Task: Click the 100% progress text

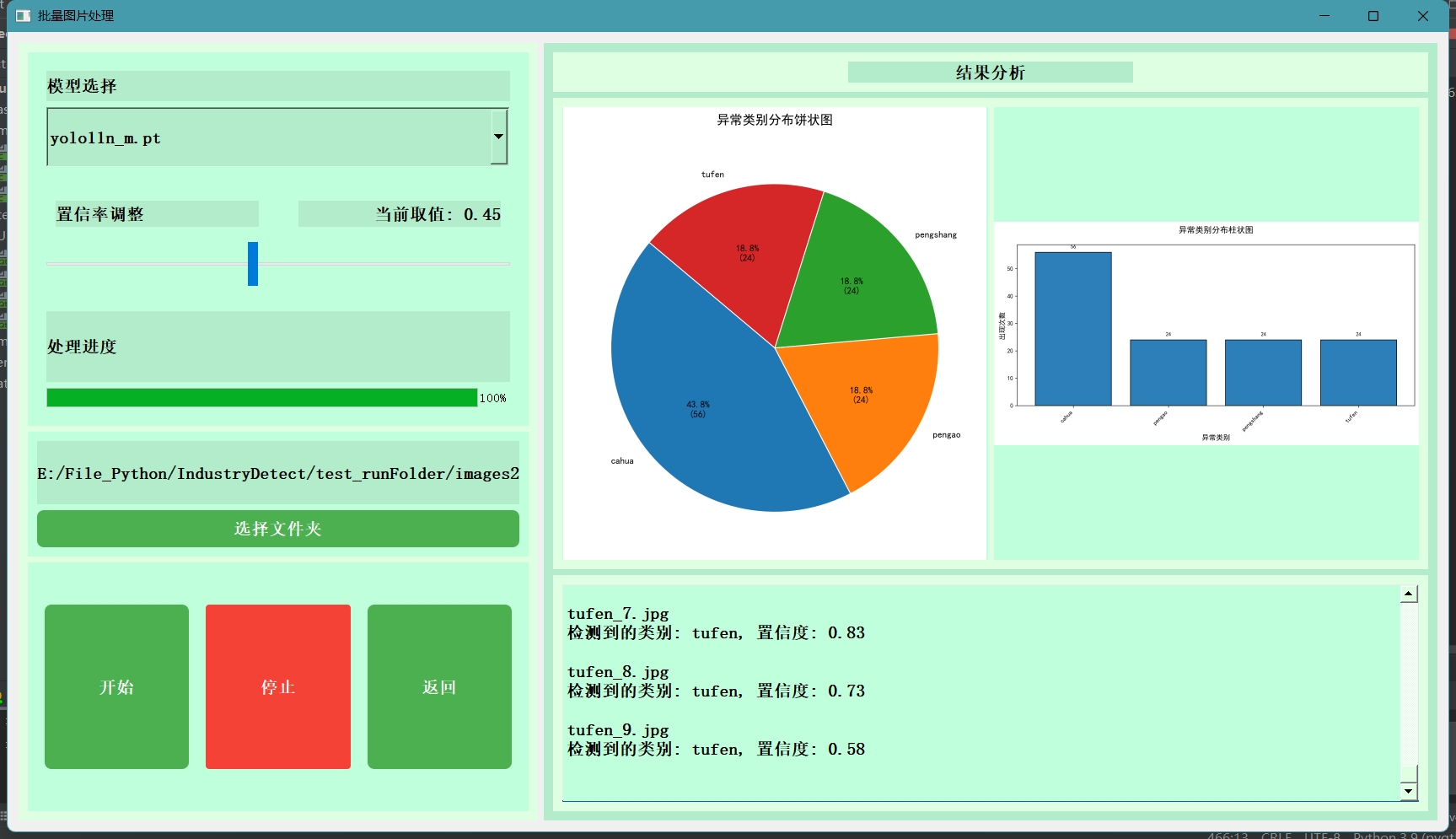Action: 492,398
